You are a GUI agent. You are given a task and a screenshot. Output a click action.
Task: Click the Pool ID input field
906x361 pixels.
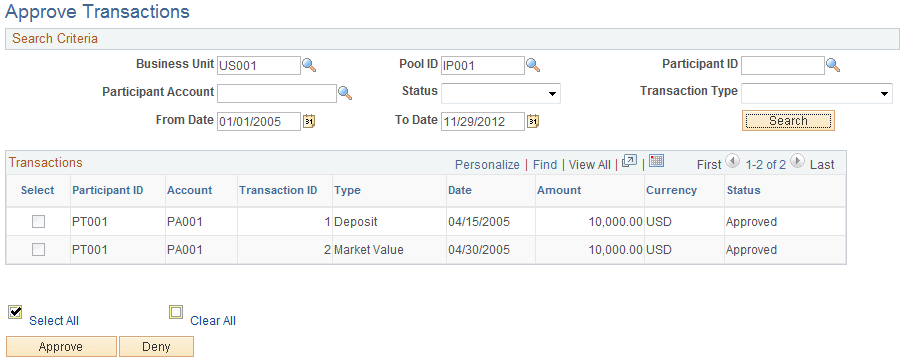click(482, 65)
